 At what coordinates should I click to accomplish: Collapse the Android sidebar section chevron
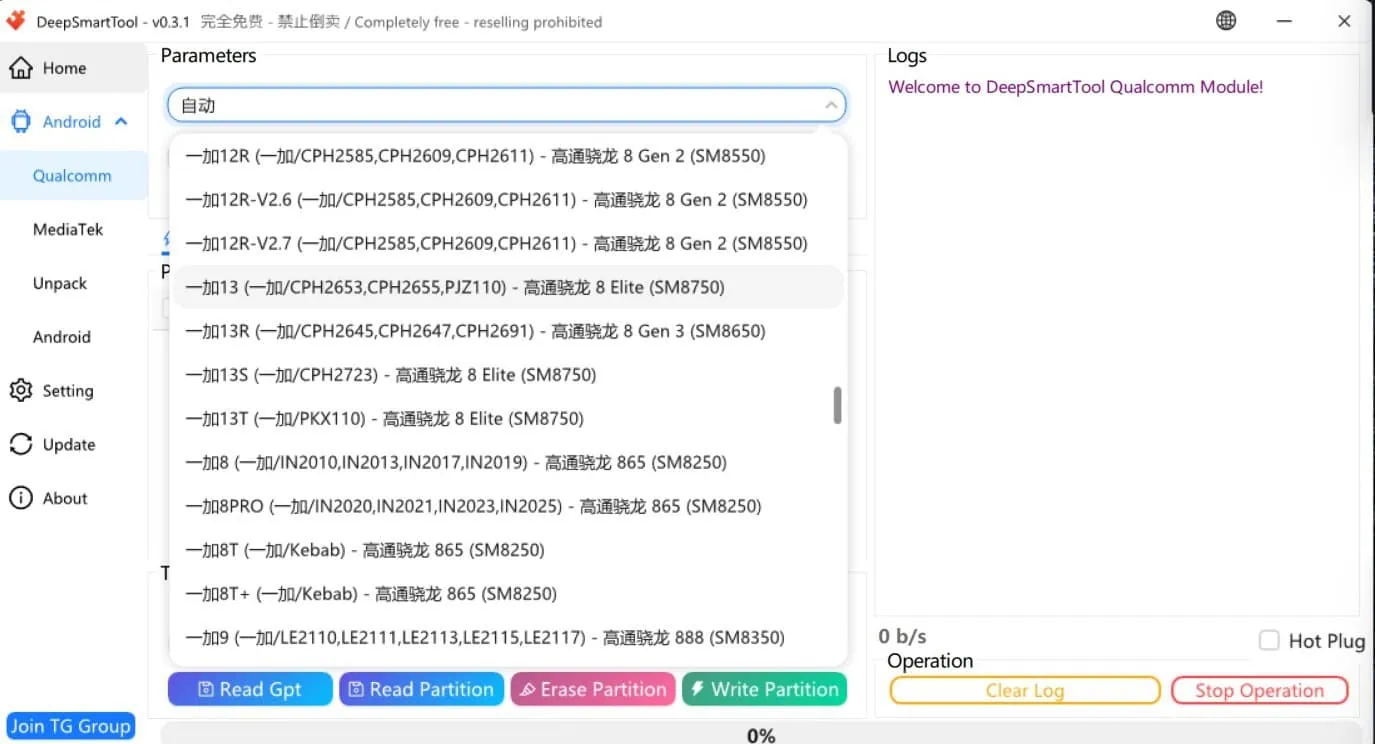[122, 122]
